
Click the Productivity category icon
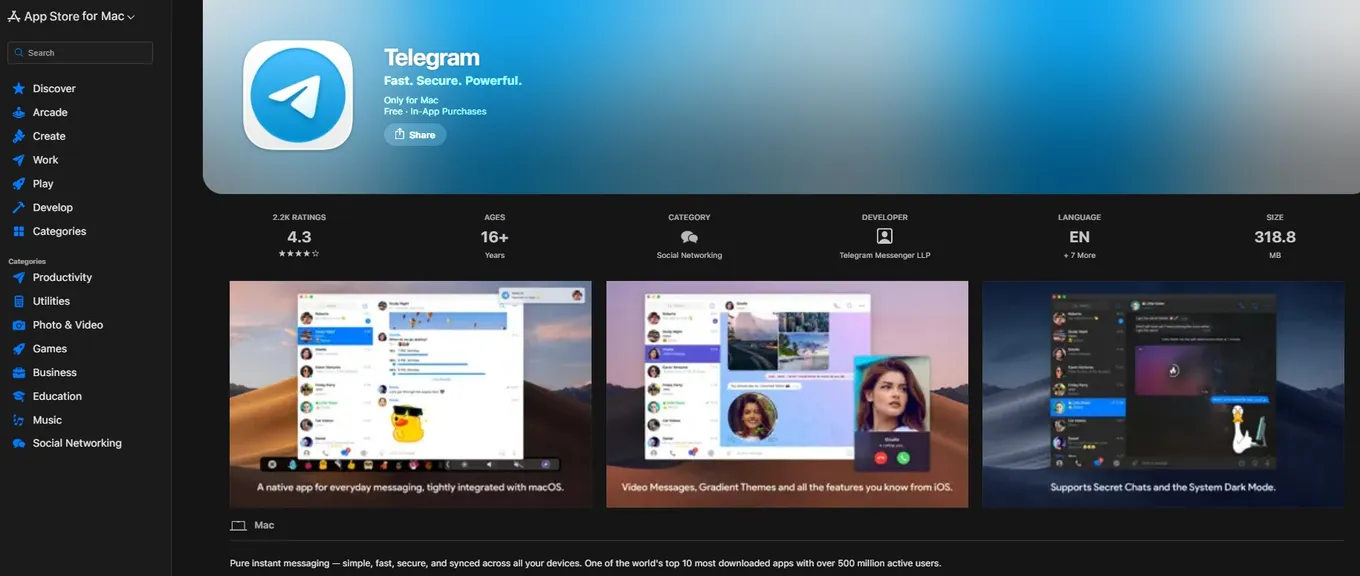18,278
